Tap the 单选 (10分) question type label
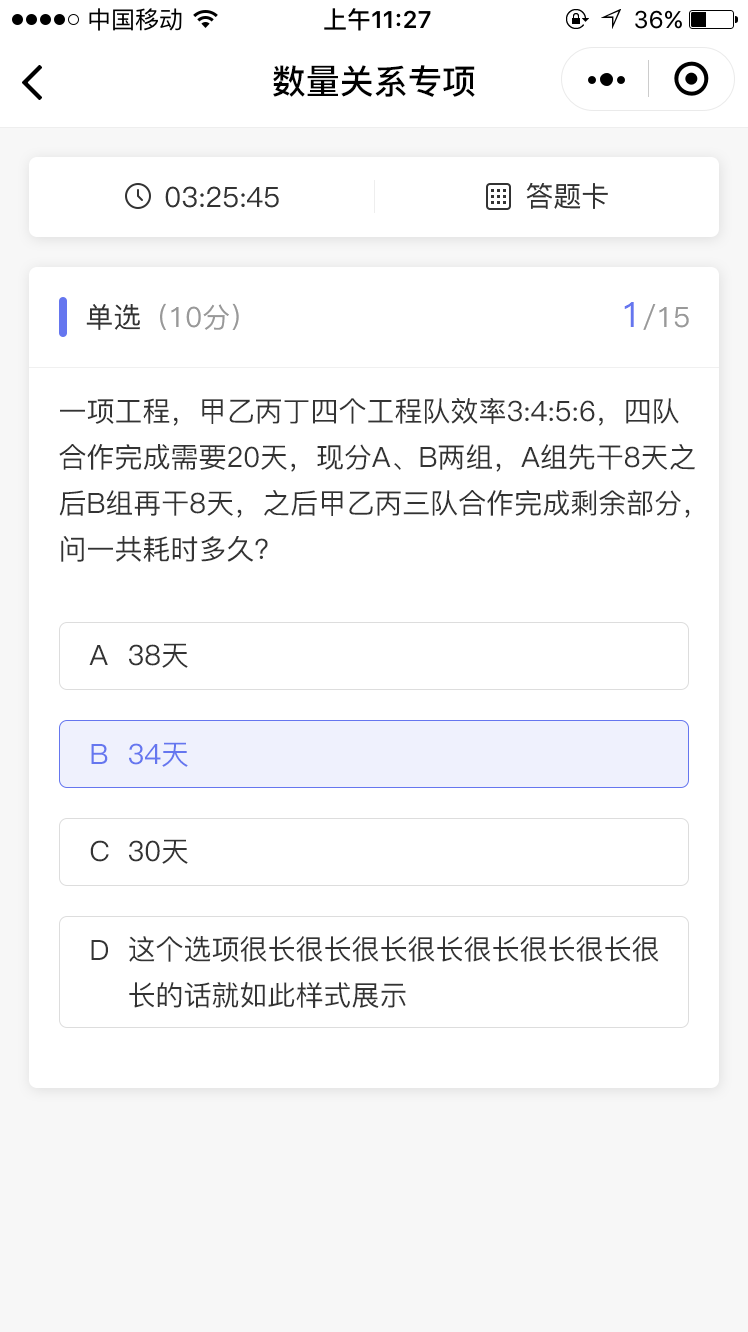 (165, 317)
